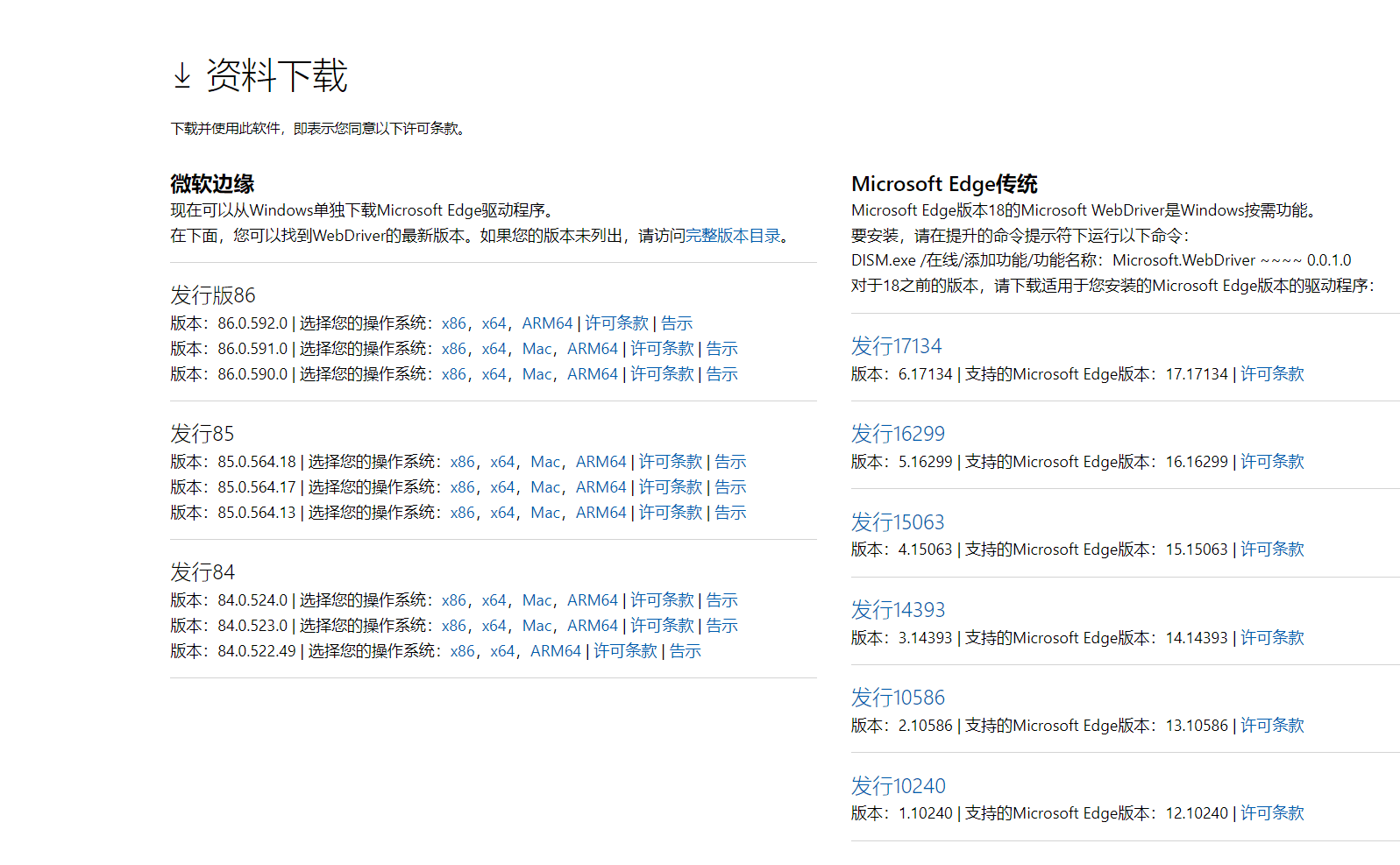Download x86 driver for version 84.0.522.49
The width and height of the screenshot is (1400, 865).
(x=463, y=651)
